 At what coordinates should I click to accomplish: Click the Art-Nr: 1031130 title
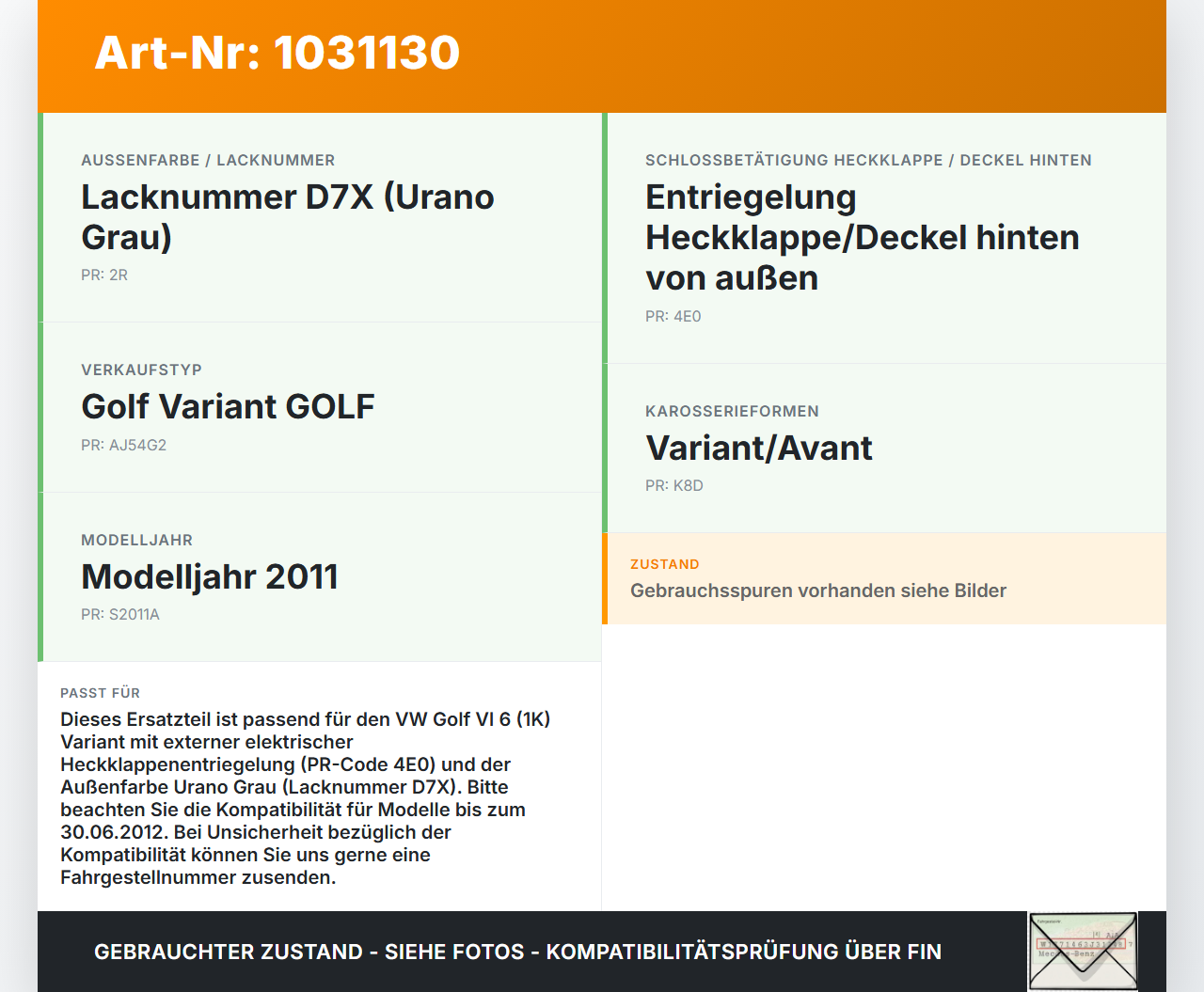[x=277, y=54]
